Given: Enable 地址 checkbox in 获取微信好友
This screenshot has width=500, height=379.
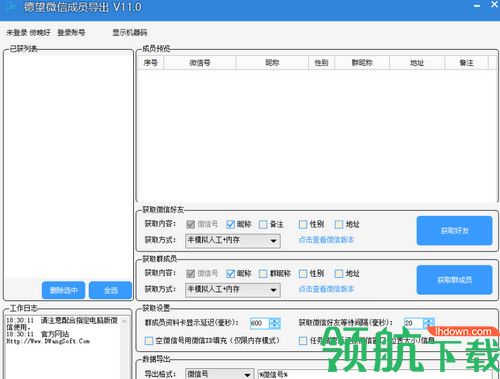Looking at the screenshot, I should 339,224.
